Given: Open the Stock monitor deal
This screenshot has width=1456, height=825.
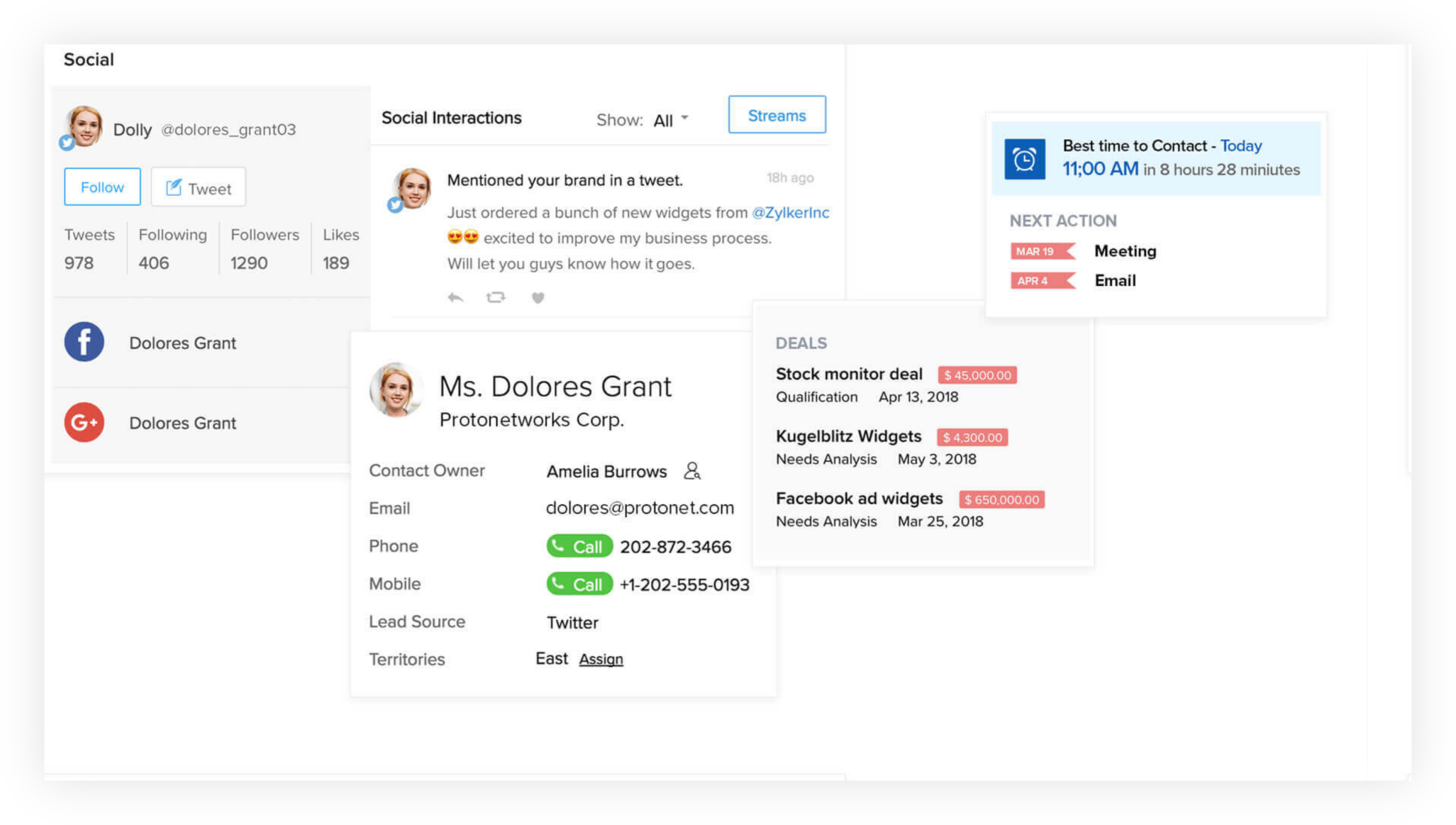Looking at the screenshot, I should coord(849,374).
